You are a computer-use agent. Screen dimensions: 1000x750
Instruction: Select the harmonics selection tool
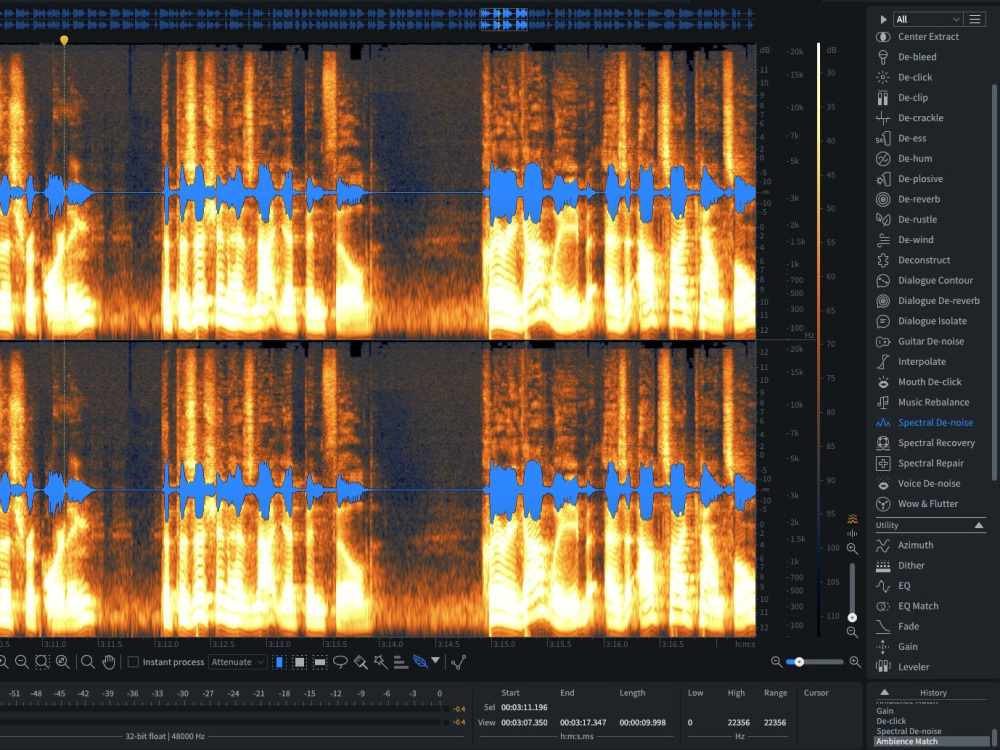coord(401,662)
